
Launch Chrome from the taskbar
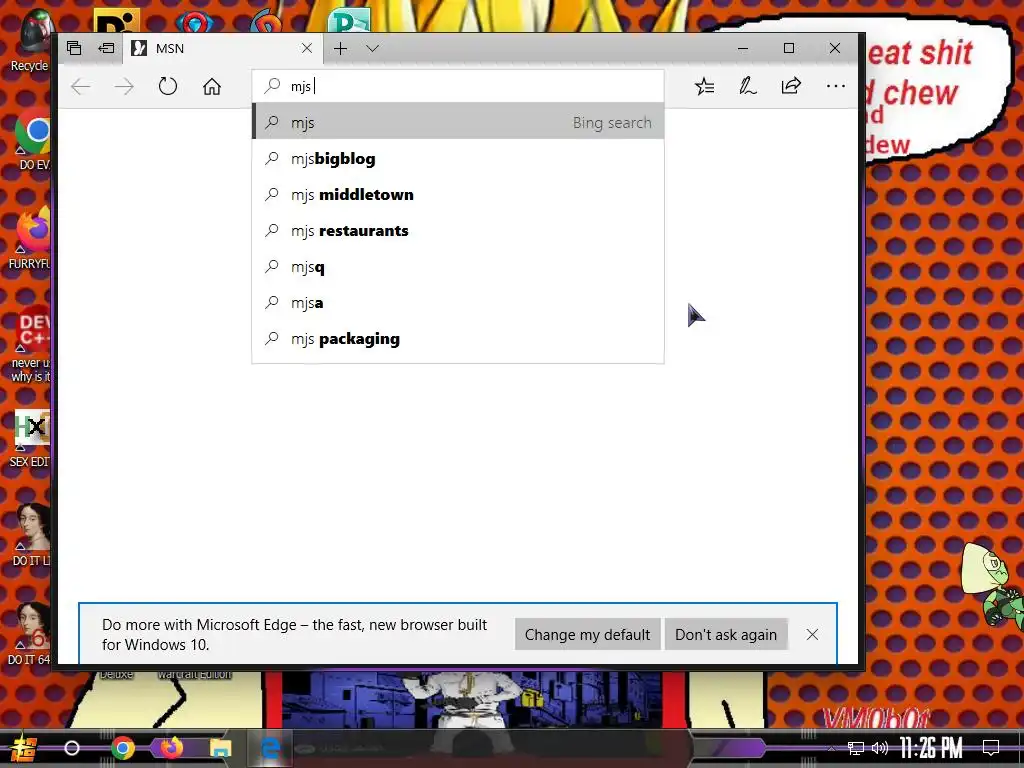click(122, 748)
